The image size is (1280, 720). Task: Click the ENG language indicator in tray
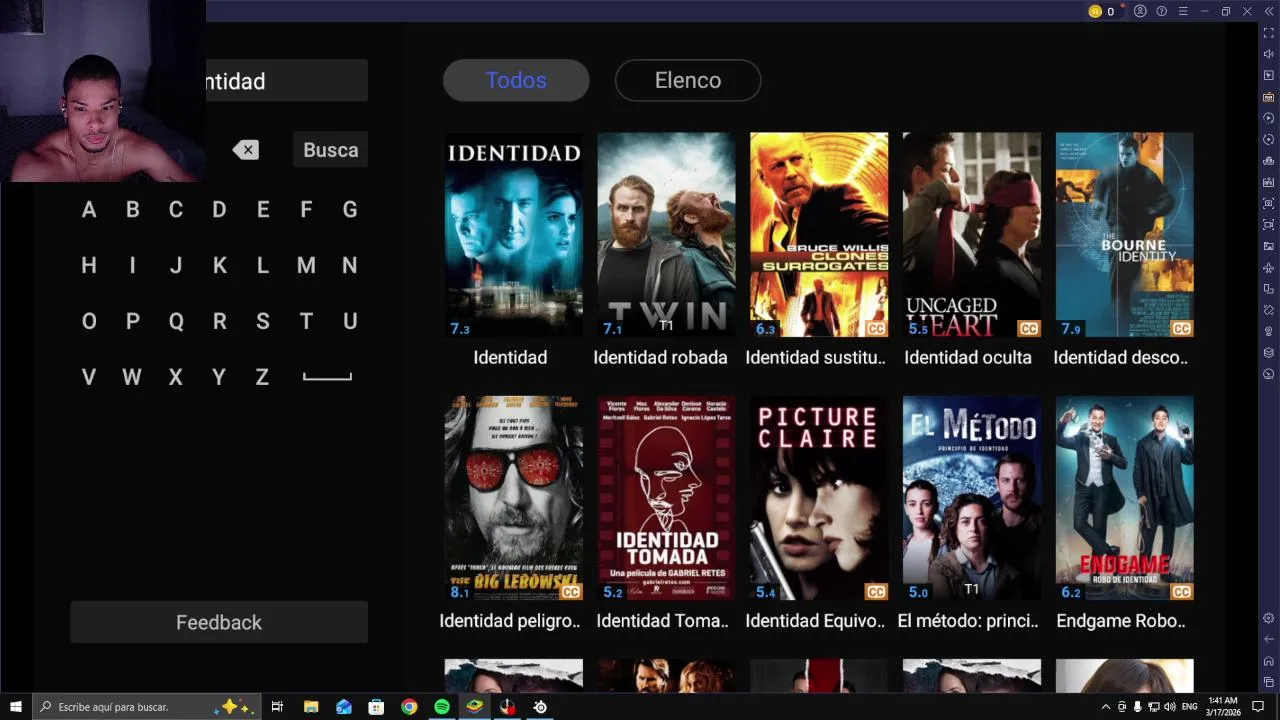tap(1189, 707)
